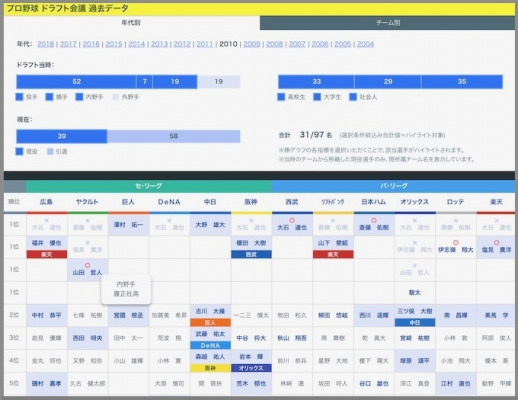Image resolution: width=518 pixels, height=400 pixels.
Task: Go to the 2016 draft year
Action: point(91,44)
